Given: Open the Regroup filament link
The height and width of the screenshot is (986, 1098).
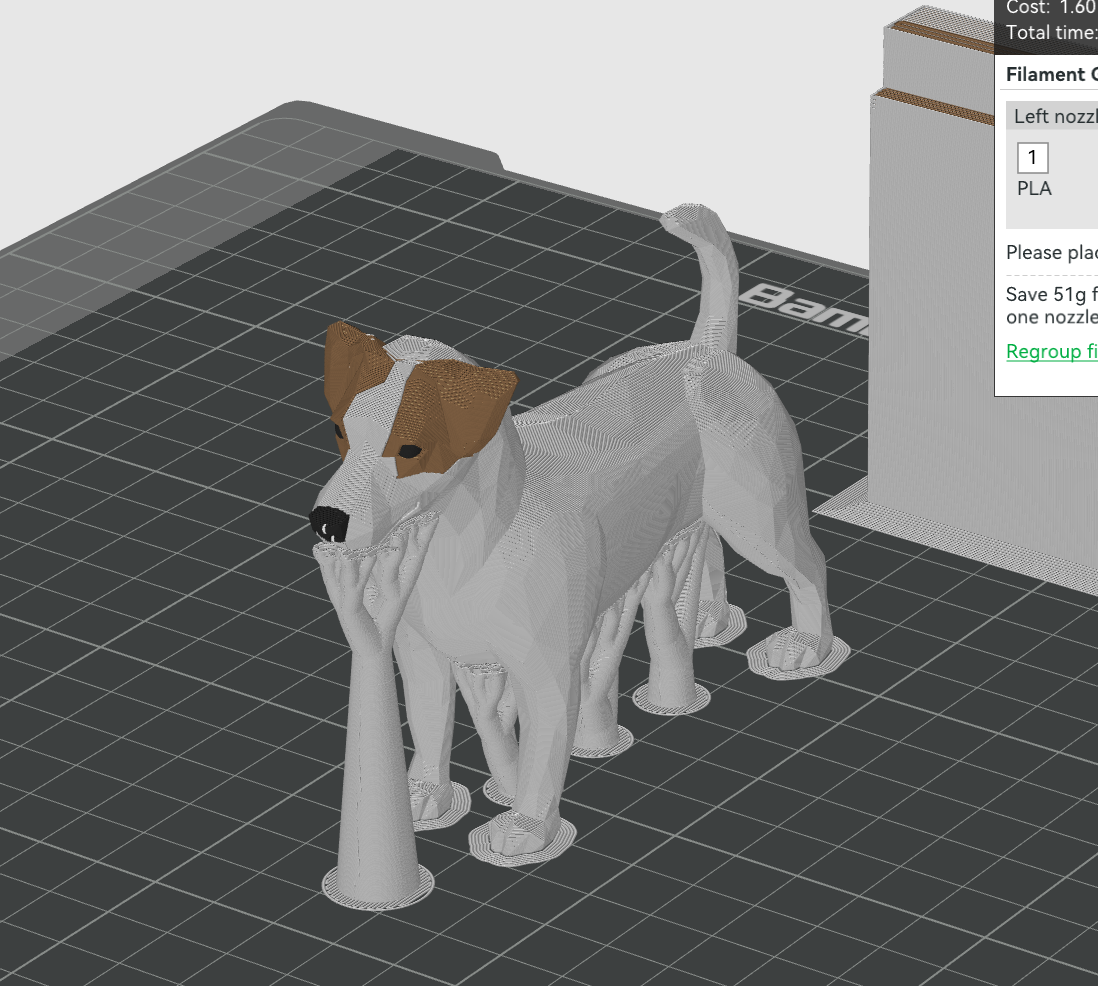Looking at the screenshot, I should point(1052,351).
